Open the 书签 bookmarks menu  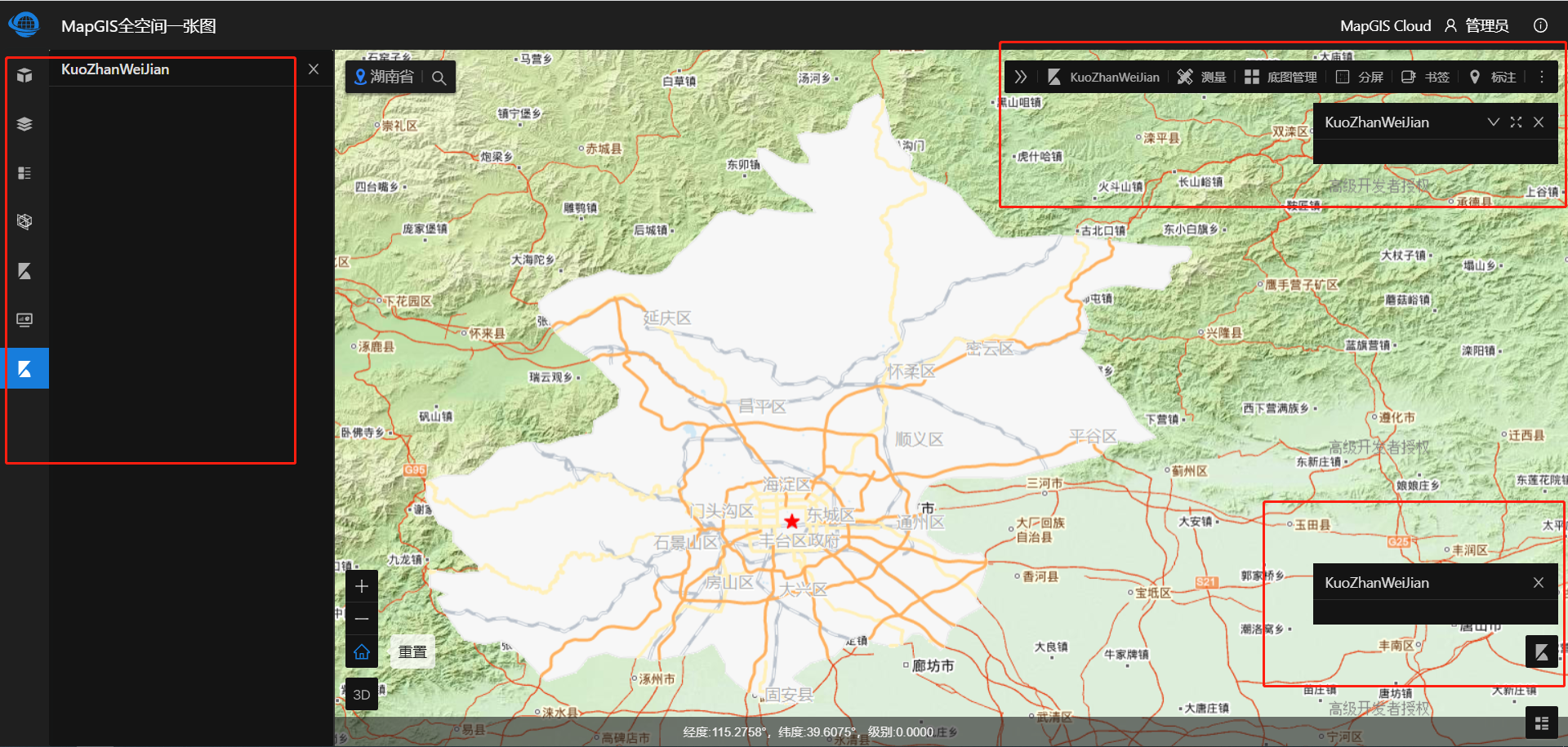pos(1424,76)
